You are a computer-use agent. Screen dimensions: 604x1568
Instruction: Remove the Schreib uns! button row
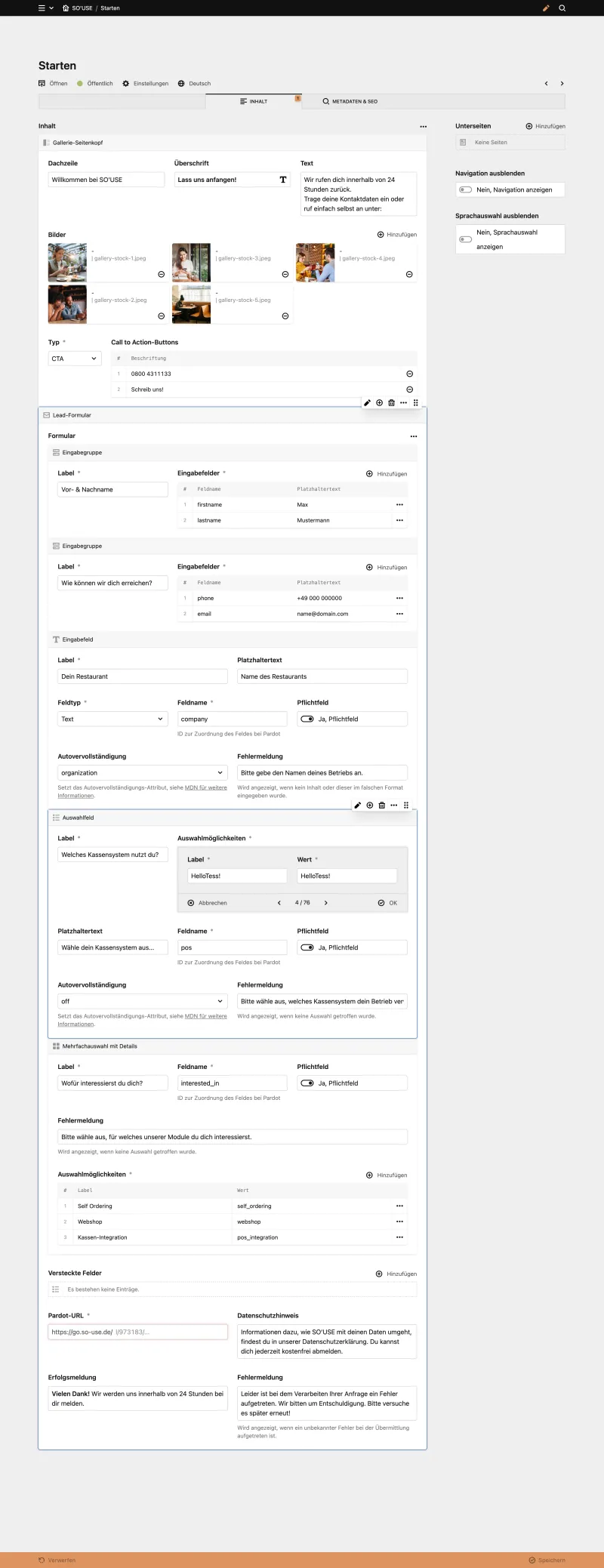[410, 390]
